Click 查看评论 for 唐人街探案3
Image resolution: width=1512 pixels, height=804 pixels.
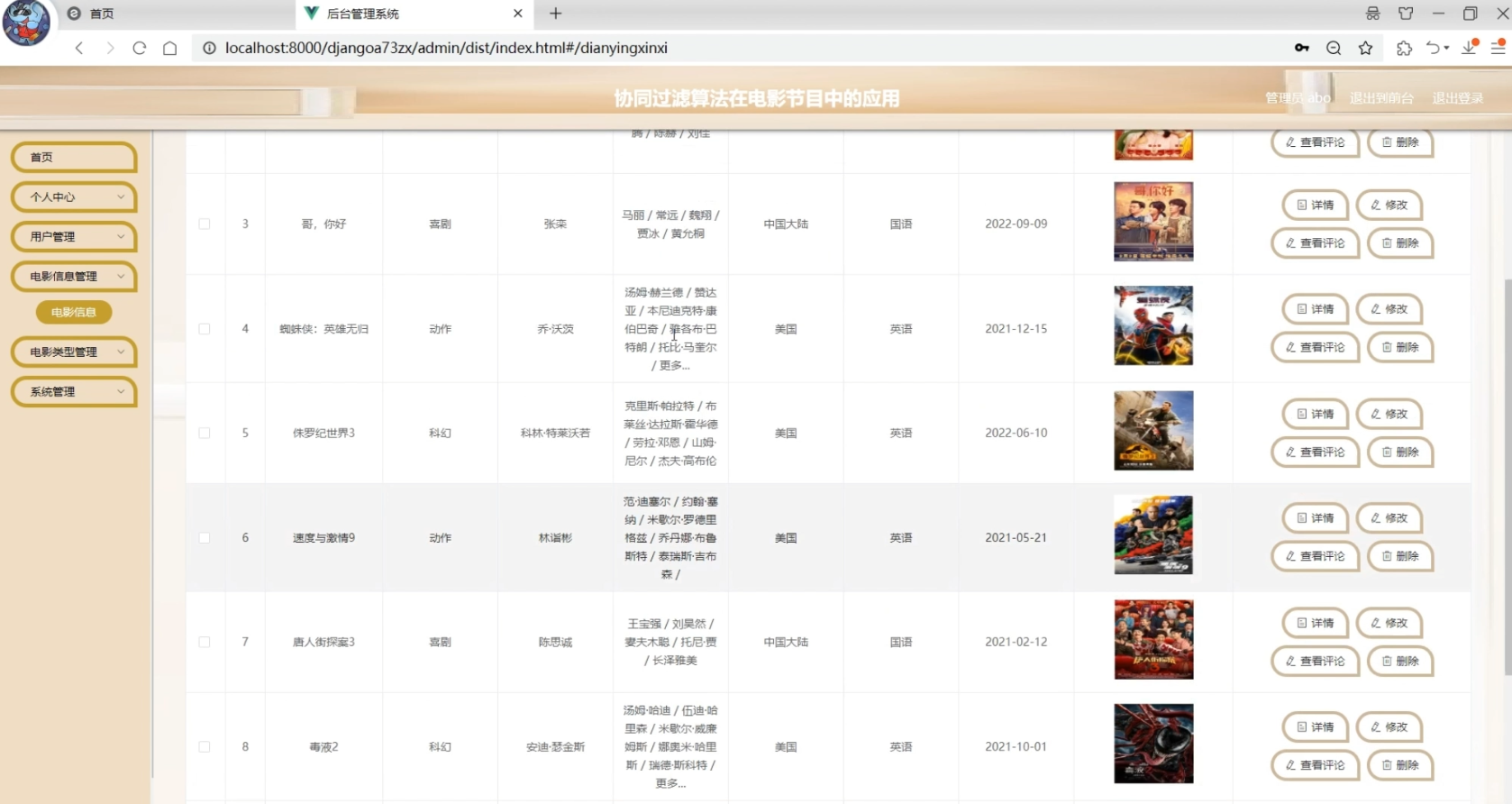pos(1316,661)
